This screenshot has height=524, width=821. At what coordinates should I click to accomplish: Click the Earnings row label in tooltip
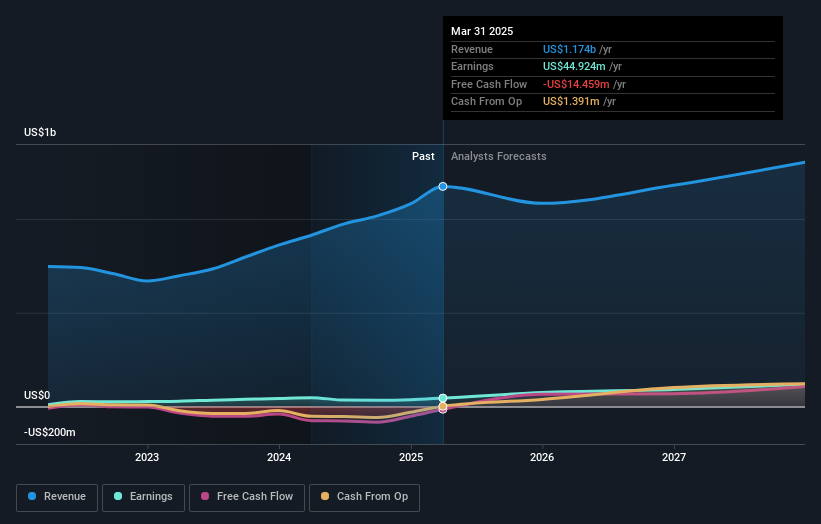pyautogui.click(x=472, y=66)
